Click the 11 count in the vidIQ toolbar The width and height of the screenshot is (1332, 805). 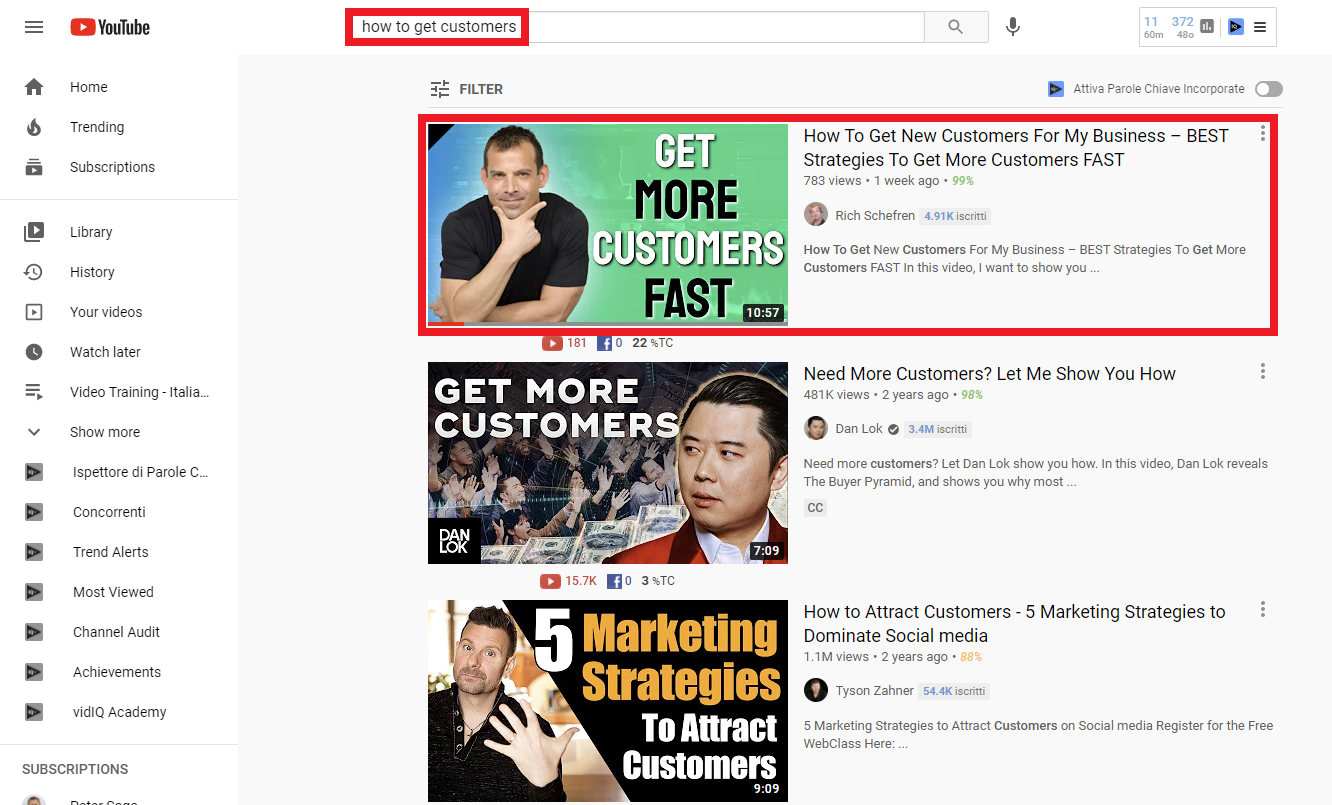[x=1151, y=22]
